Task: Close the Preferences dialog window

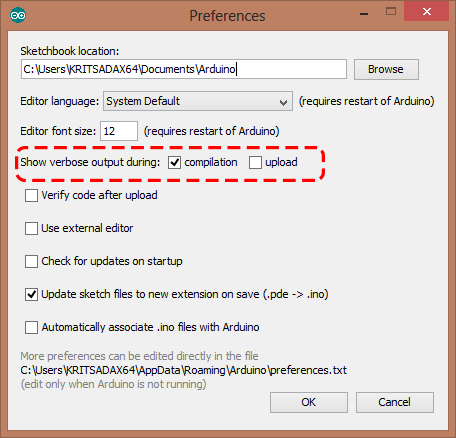Action: coord(427,11)
